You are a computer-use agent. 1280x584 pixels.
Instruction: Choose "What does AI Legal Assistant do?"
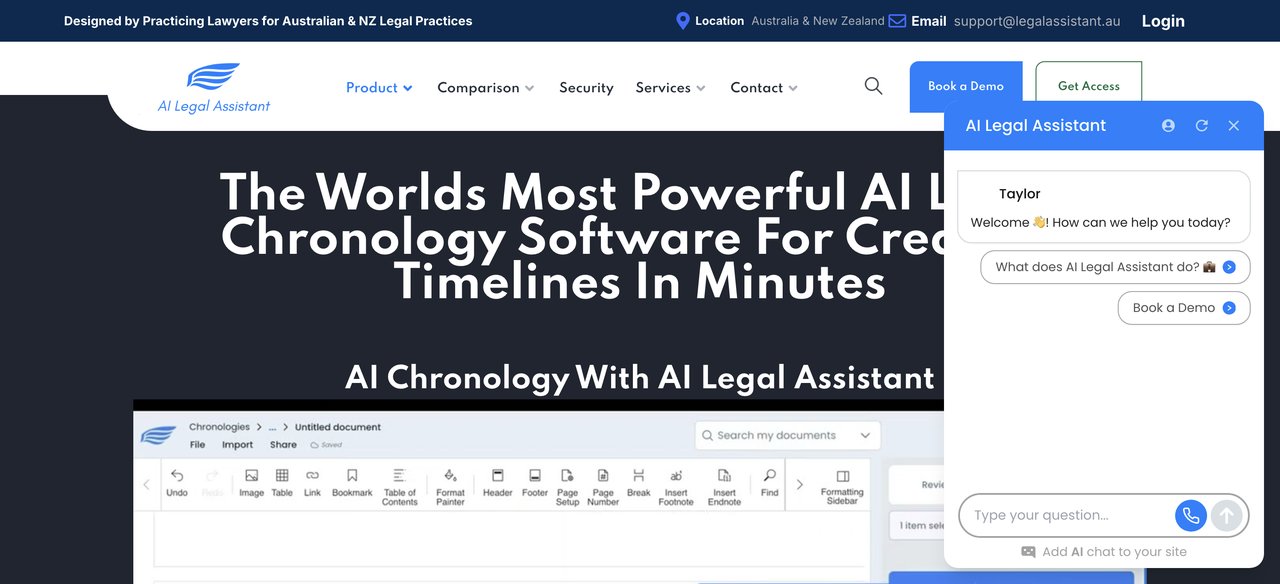tap(1115, 267)
